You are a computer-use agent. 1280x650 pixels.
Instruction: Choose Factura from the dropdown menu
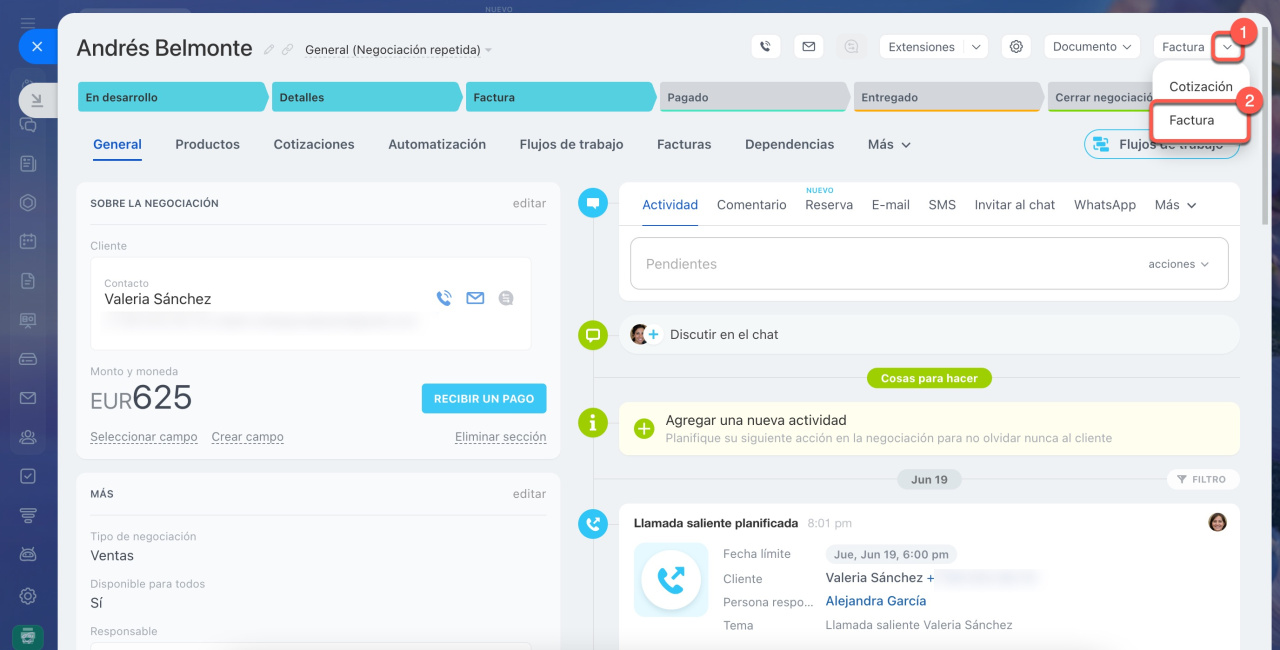1201,121
